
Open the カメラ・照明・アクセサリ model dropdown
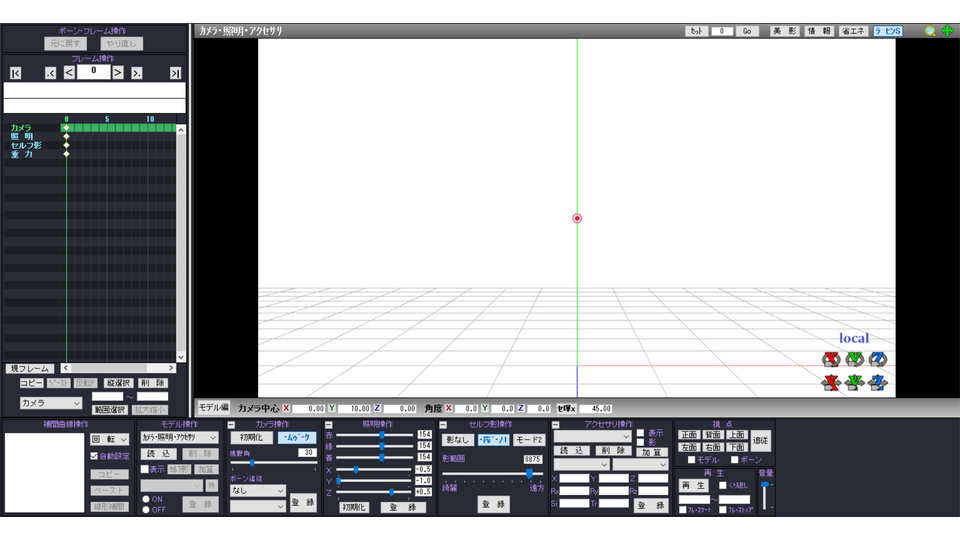point(178,438)
